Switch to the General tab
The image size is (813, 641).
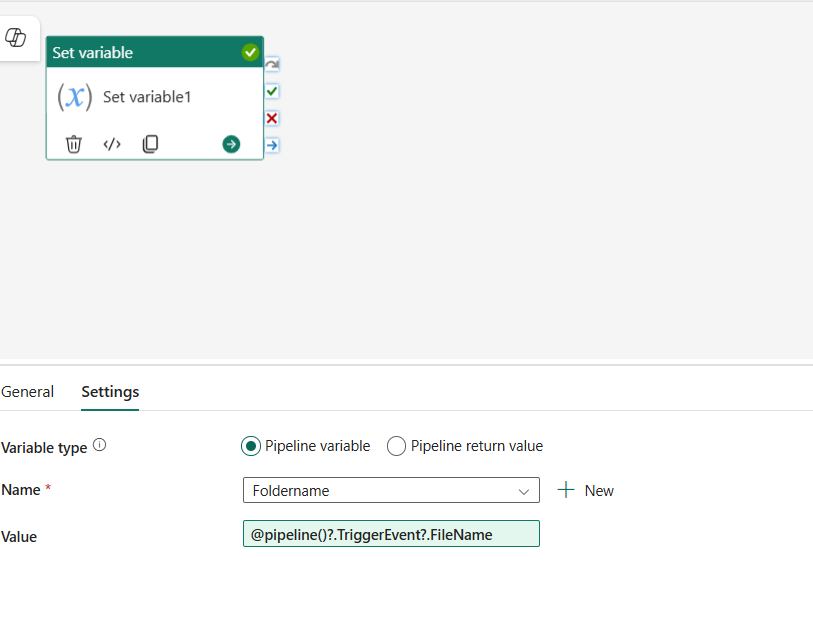[27, 392]
